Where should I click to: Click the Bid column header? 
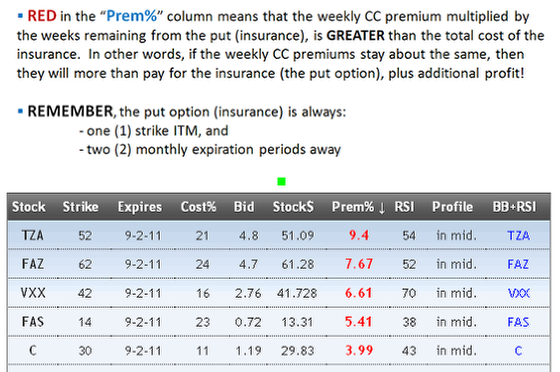click(x=244, y=207)
